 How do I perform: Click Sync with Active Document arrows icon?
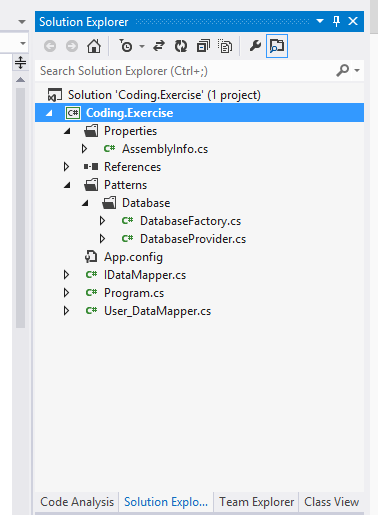pos(159,46)
